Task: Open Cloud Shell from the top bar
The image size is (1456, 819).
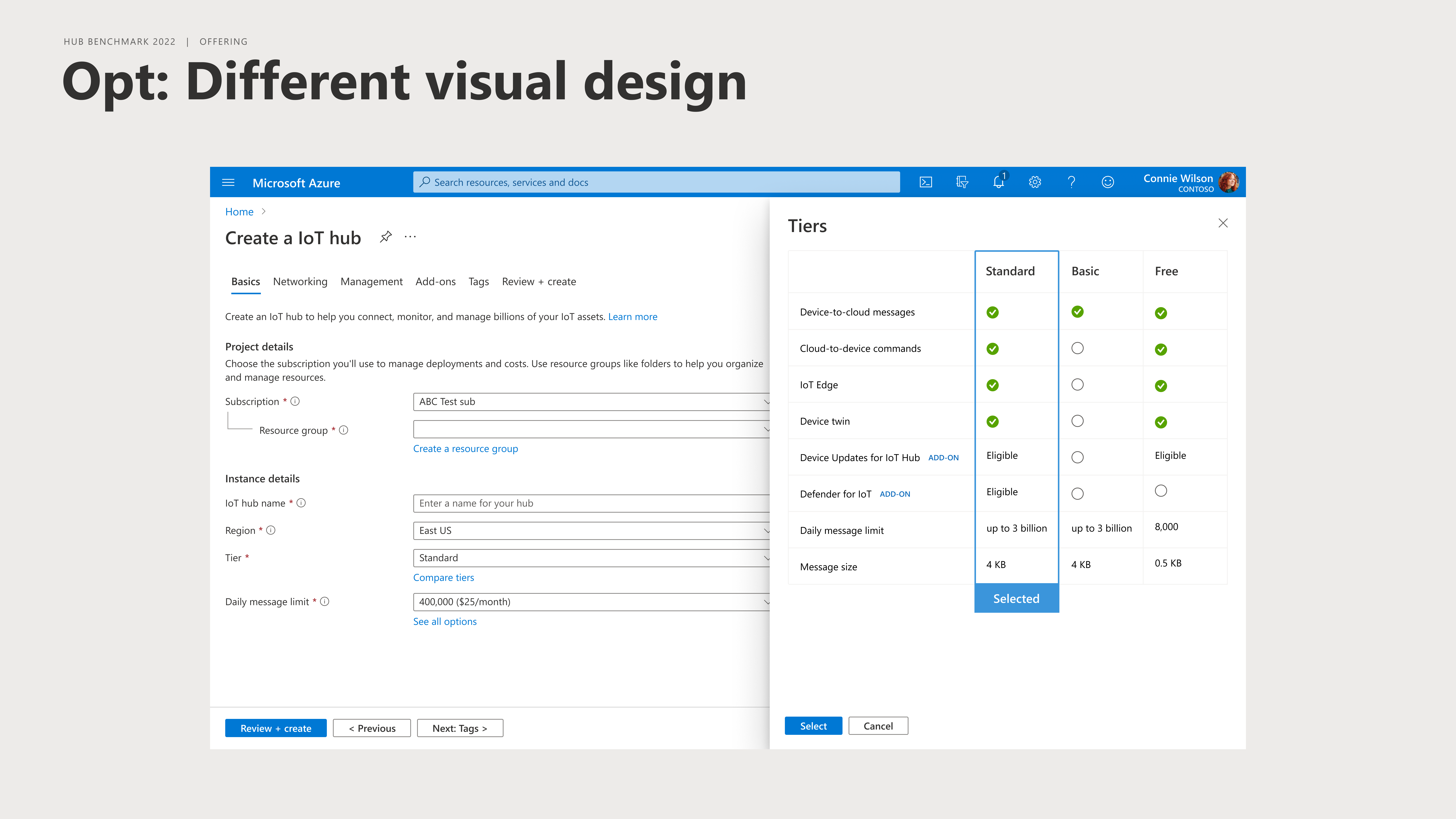Action: [926, 182]
